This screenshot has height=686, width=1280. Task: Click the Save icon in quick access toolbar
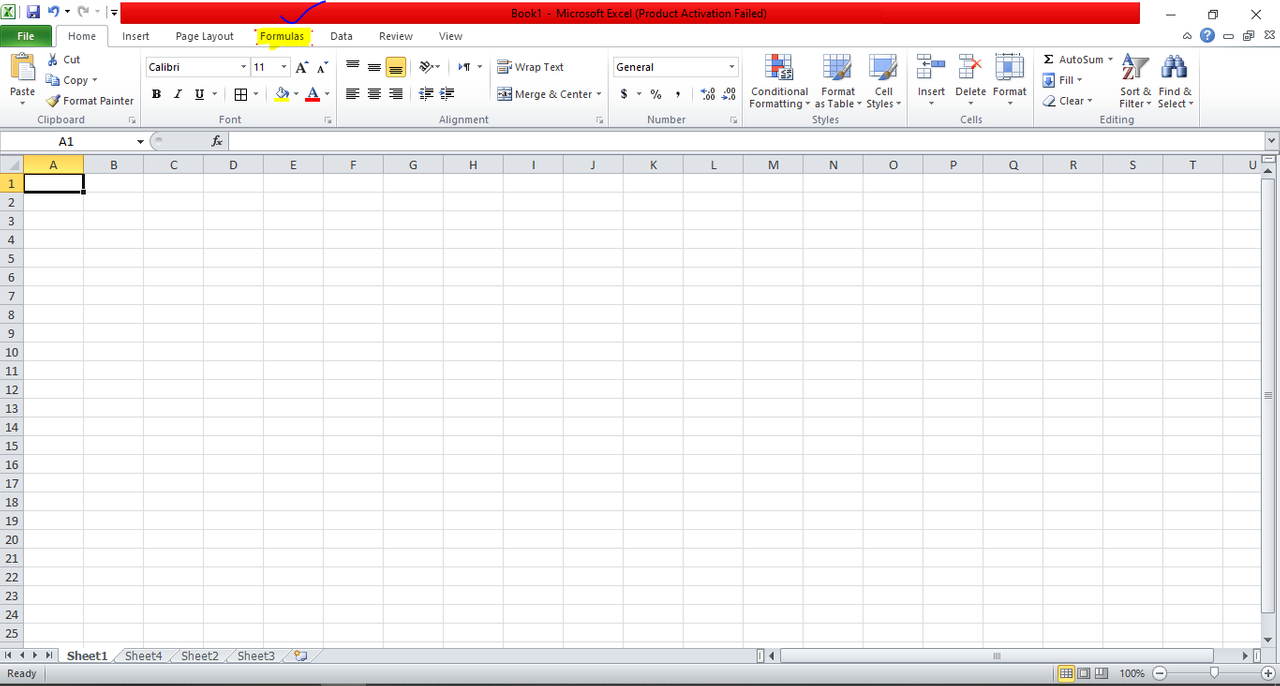tap(33, 13)
